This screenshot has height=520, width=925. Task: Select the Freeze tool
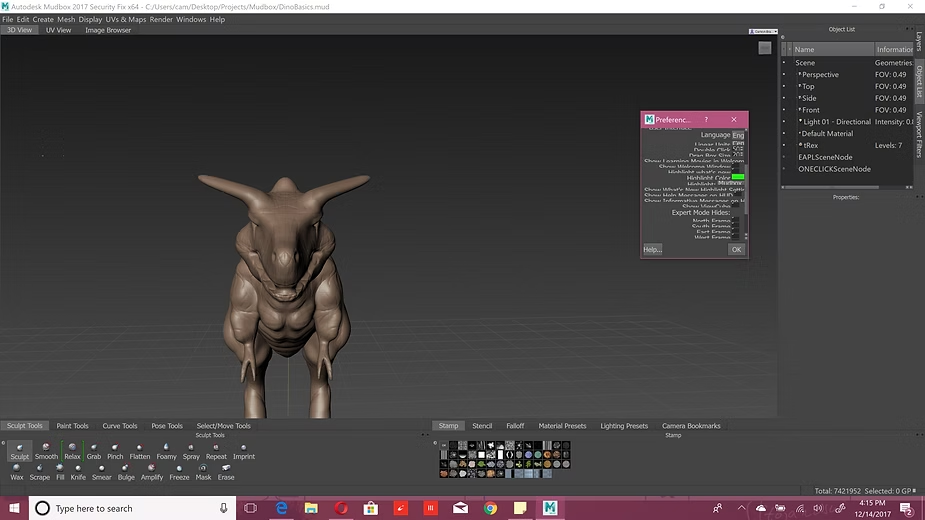179,472
